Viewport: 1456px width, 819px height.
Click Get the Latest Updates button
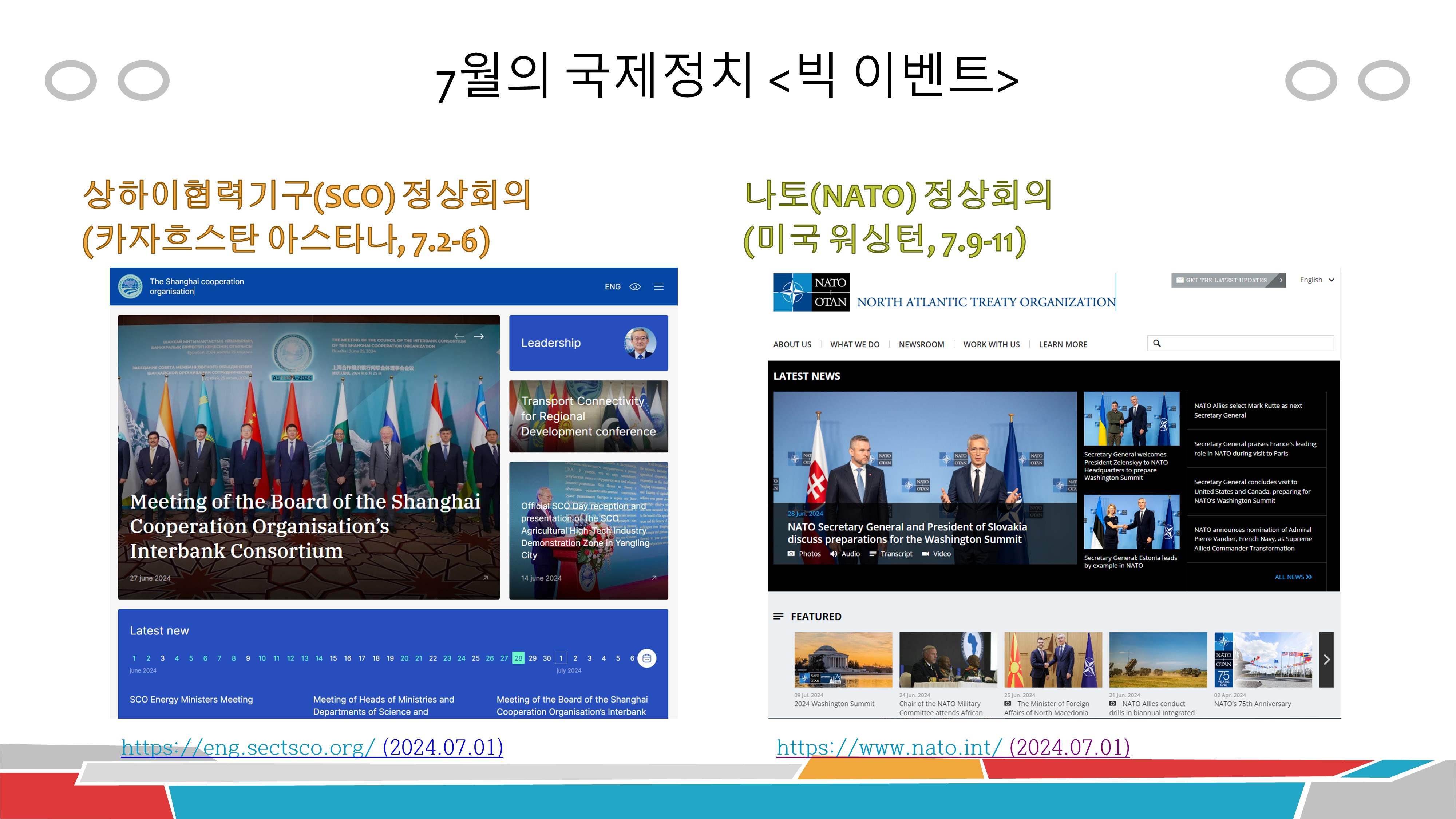tap(1228, 280)
